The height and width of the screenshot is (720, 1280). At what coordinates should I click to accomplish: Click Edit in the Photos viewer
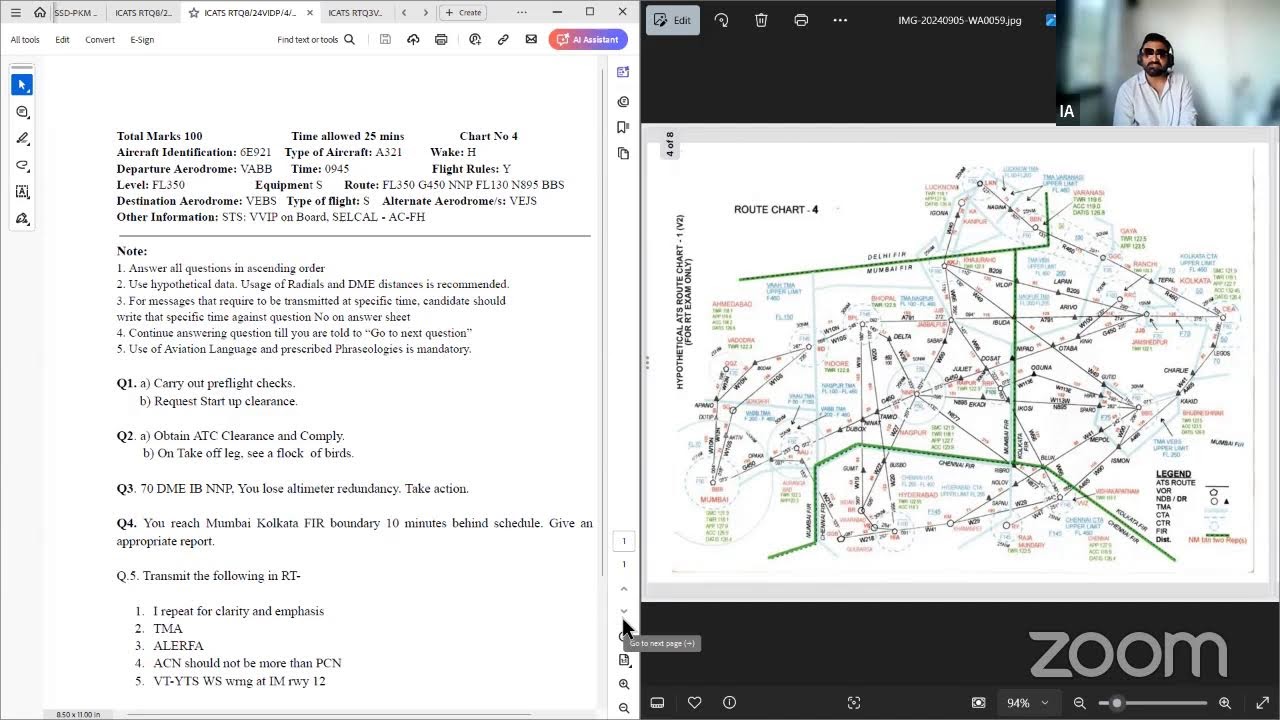[x=673, y=20]
